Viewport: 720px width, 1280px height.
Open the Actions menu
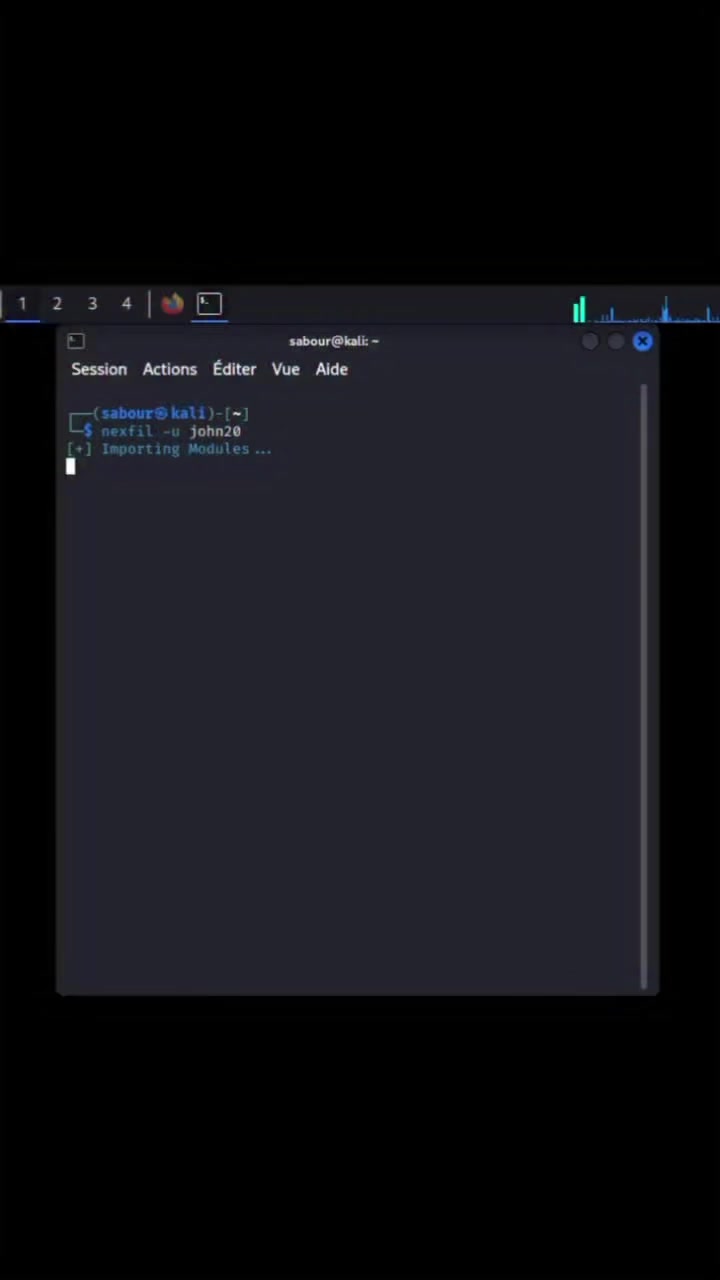coord(170,369)
